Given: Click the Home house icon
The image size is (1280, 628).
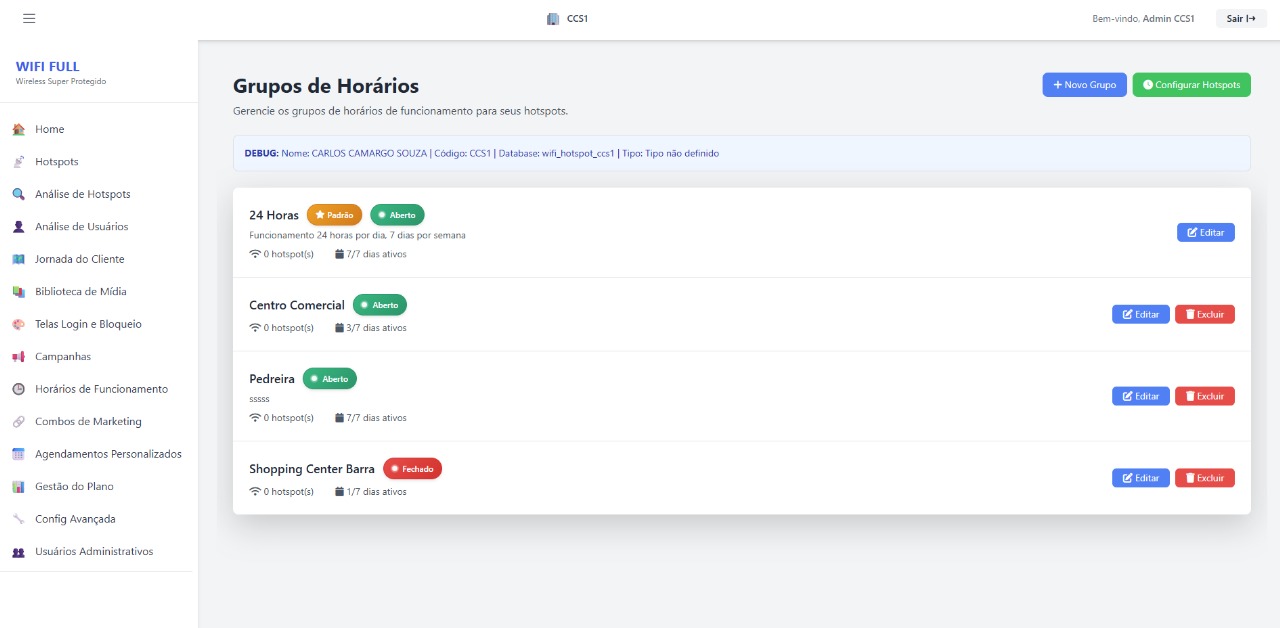Looking at the screenshot, I should coord(18,130).
